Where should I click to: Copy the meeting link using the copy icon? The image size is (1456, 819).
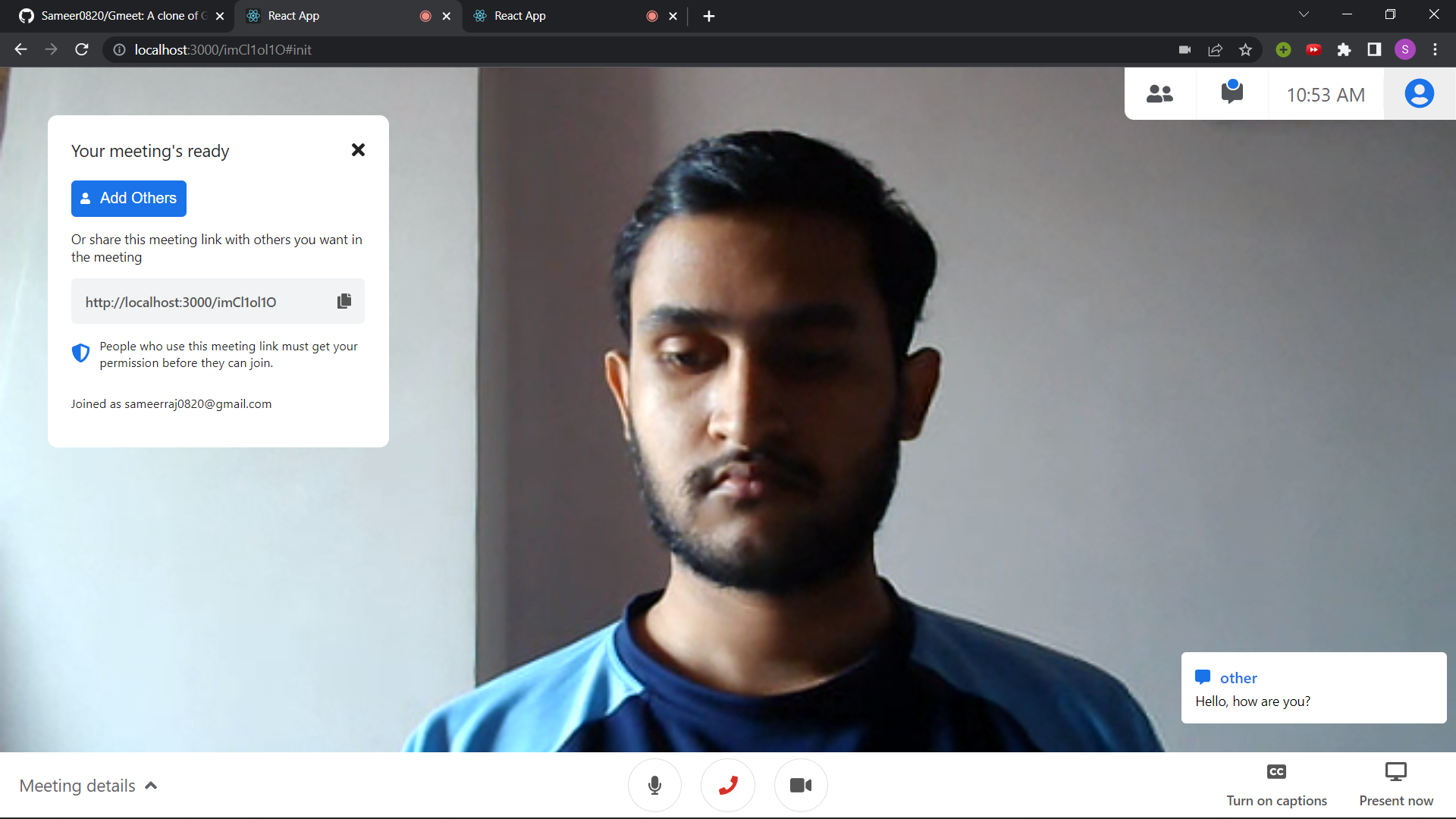pos(344,301)
